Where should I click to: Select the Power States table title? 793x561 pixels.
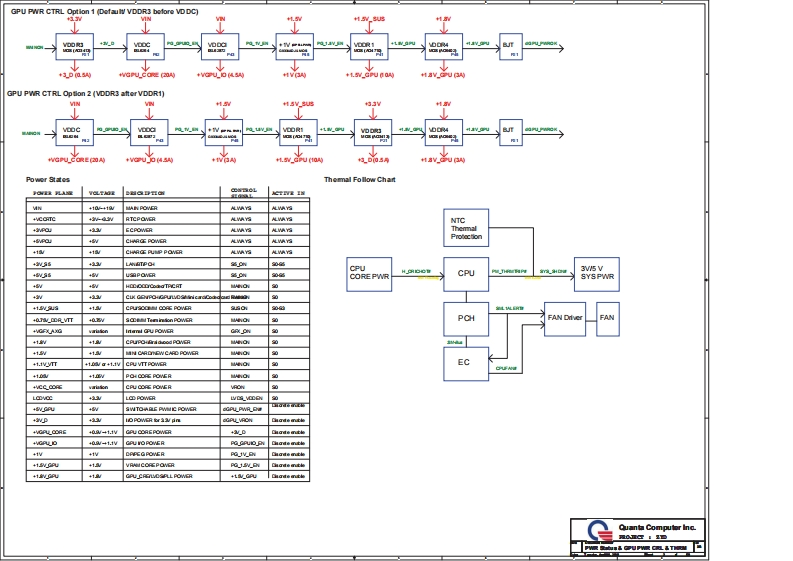coord(49,180)
